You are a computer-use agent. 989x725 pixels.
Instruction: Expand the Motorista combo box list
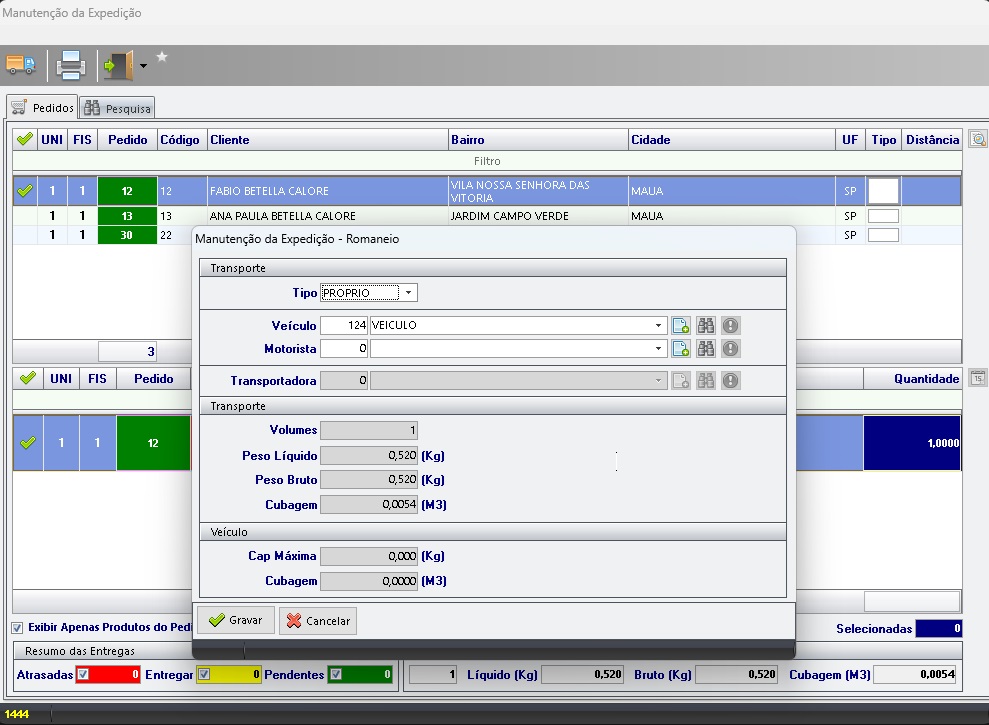(658, 349)
